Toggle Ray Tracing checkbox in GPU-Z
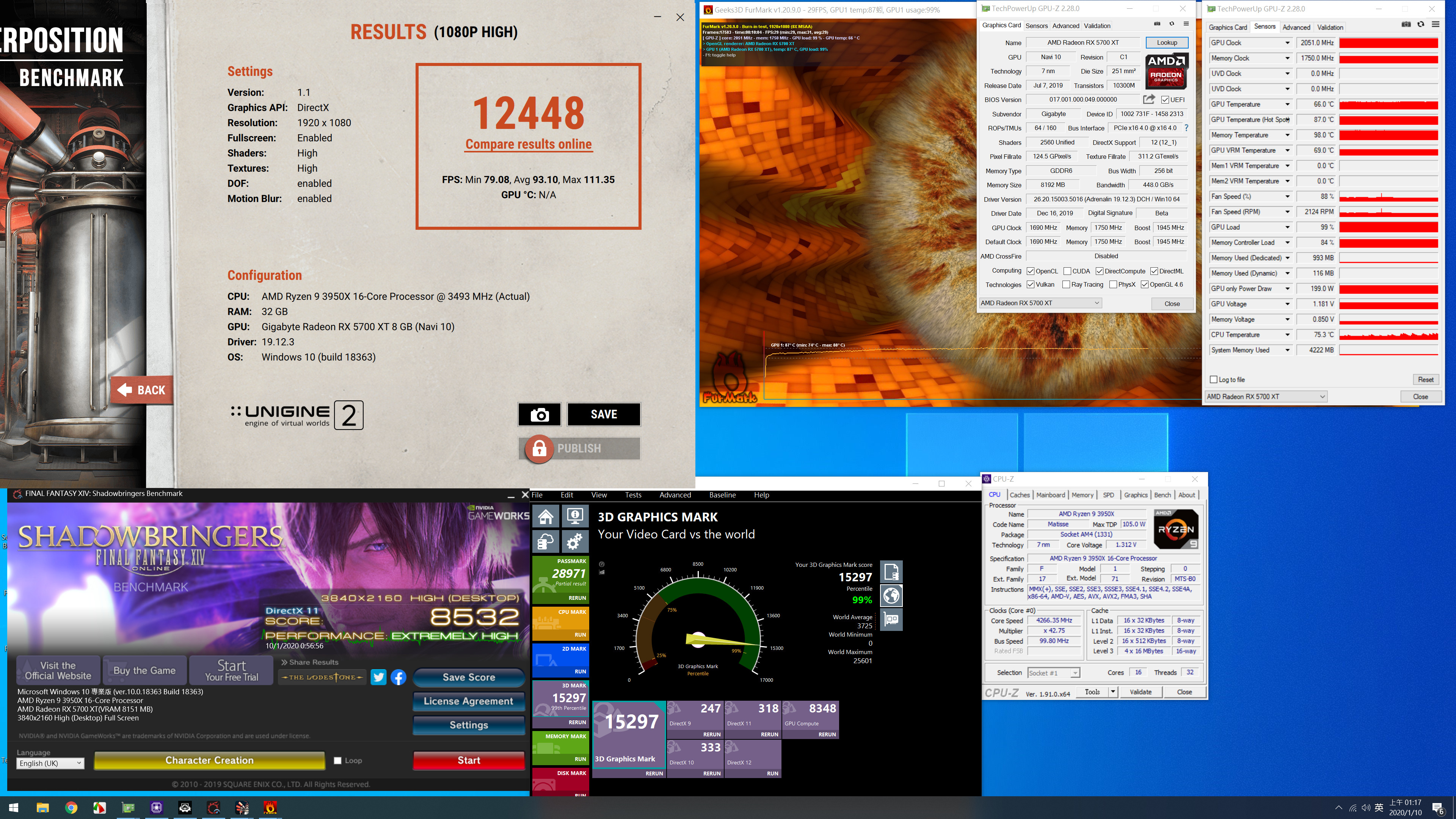 (x=1066, y=285)
